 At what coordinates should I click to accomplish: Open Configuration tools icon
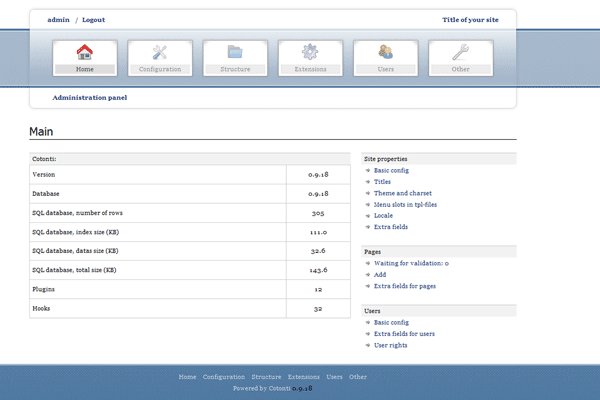(x=160, y=53)
